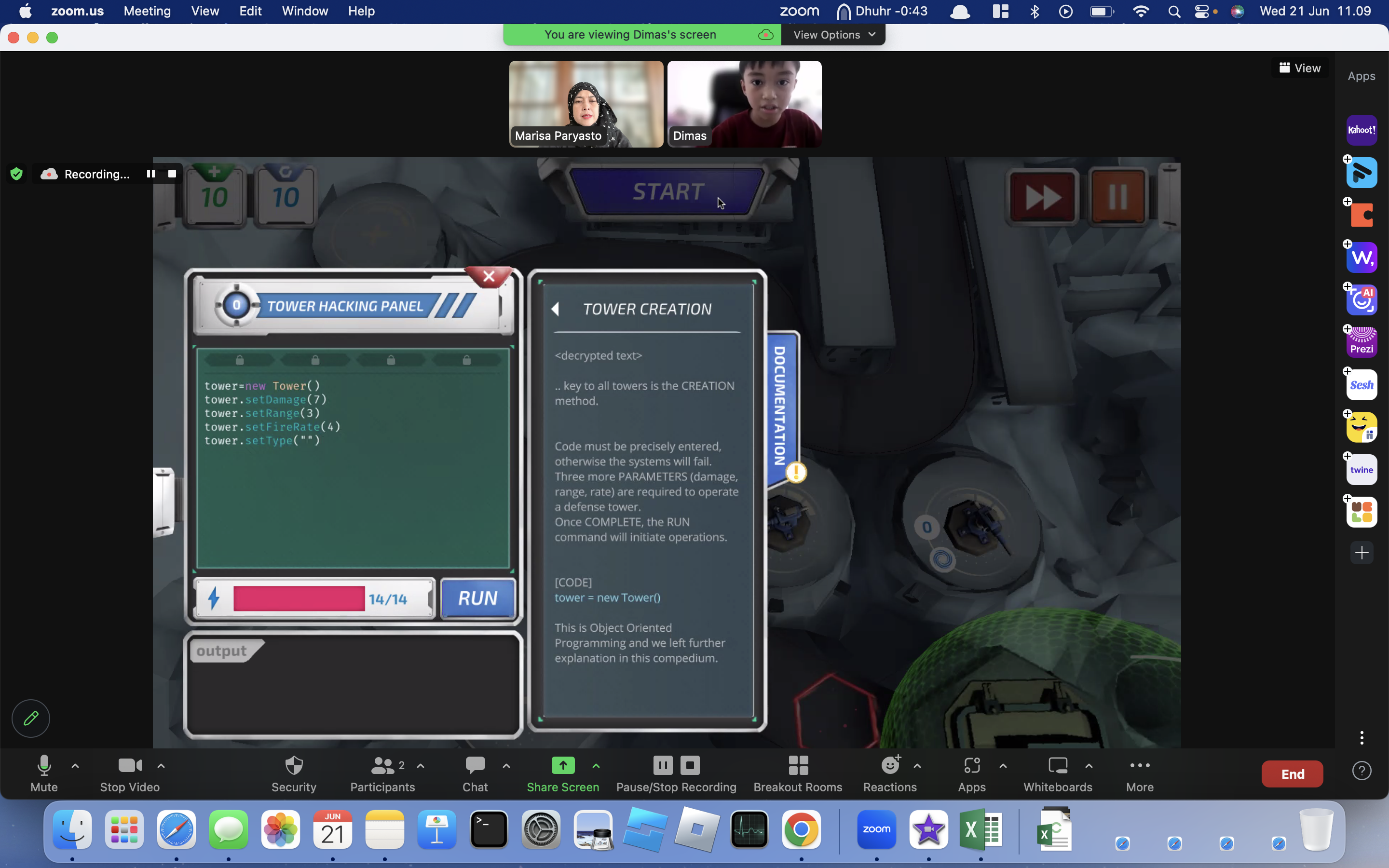Pause the cloud recording indicator
This screenshot has height=868, width=1389.
(x=150, y=174)
